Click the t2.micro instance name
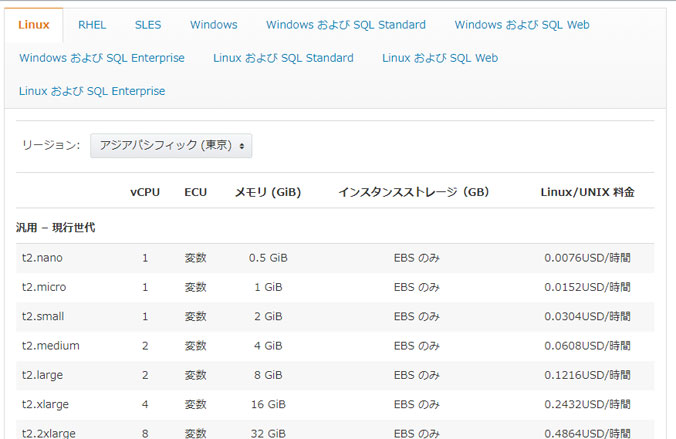676x439 pixels. pyautogui.click(x=44, y=287)
